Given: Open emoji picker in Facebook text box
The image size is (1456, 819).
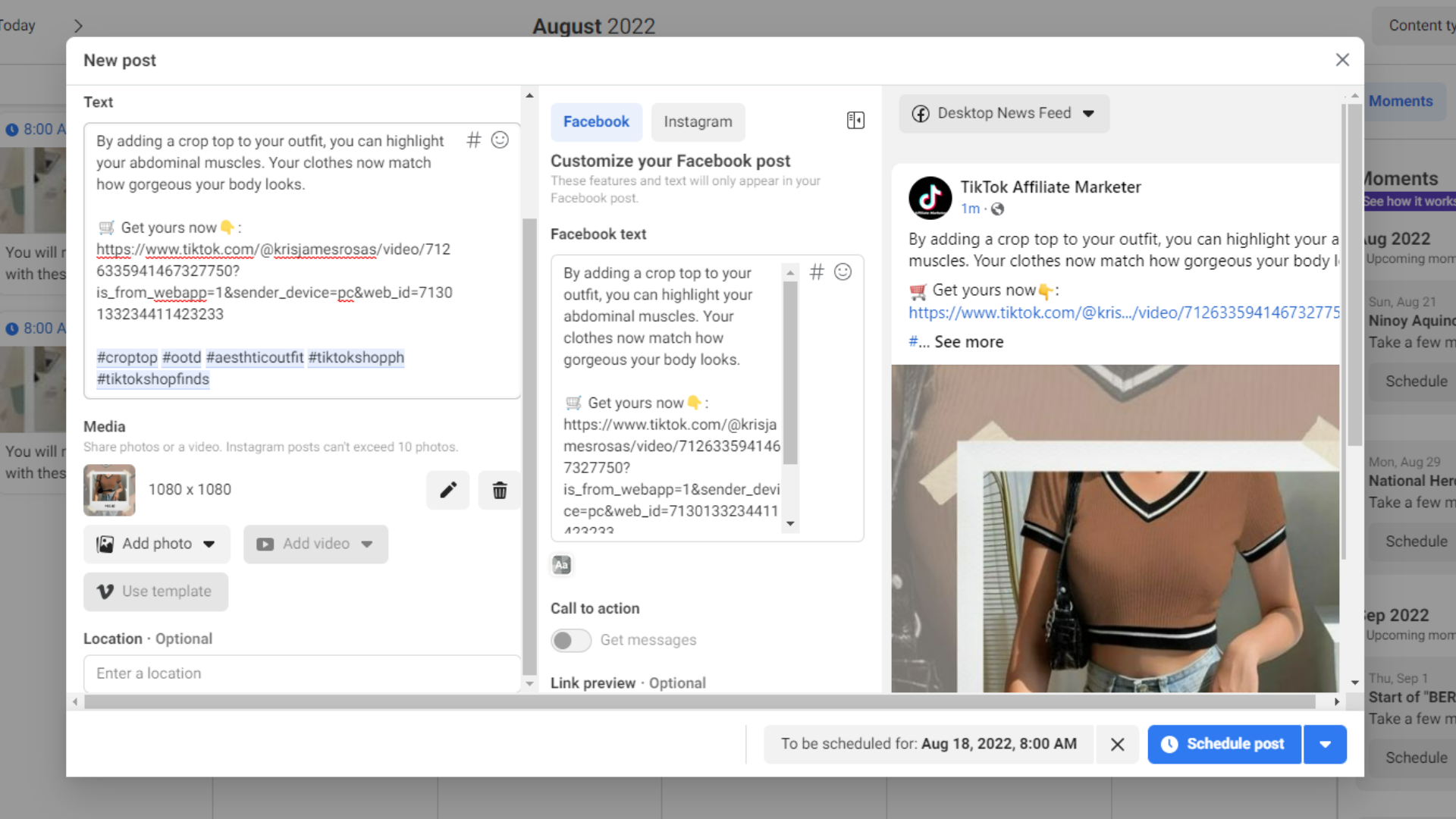Looking at the screenshot, I should 843,272.
